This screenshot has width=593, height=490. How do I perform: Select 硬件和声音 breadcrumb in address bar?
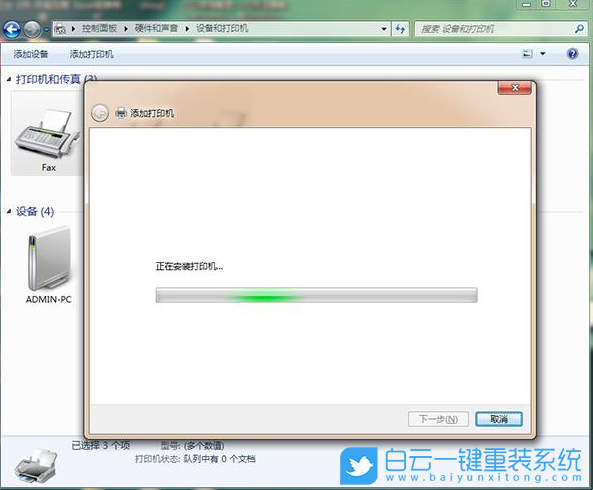[156, 28]
